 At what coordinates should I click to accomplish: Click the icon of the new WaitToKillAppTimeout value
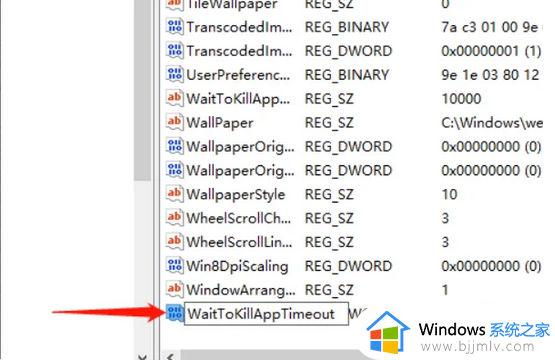click(175, 313)
